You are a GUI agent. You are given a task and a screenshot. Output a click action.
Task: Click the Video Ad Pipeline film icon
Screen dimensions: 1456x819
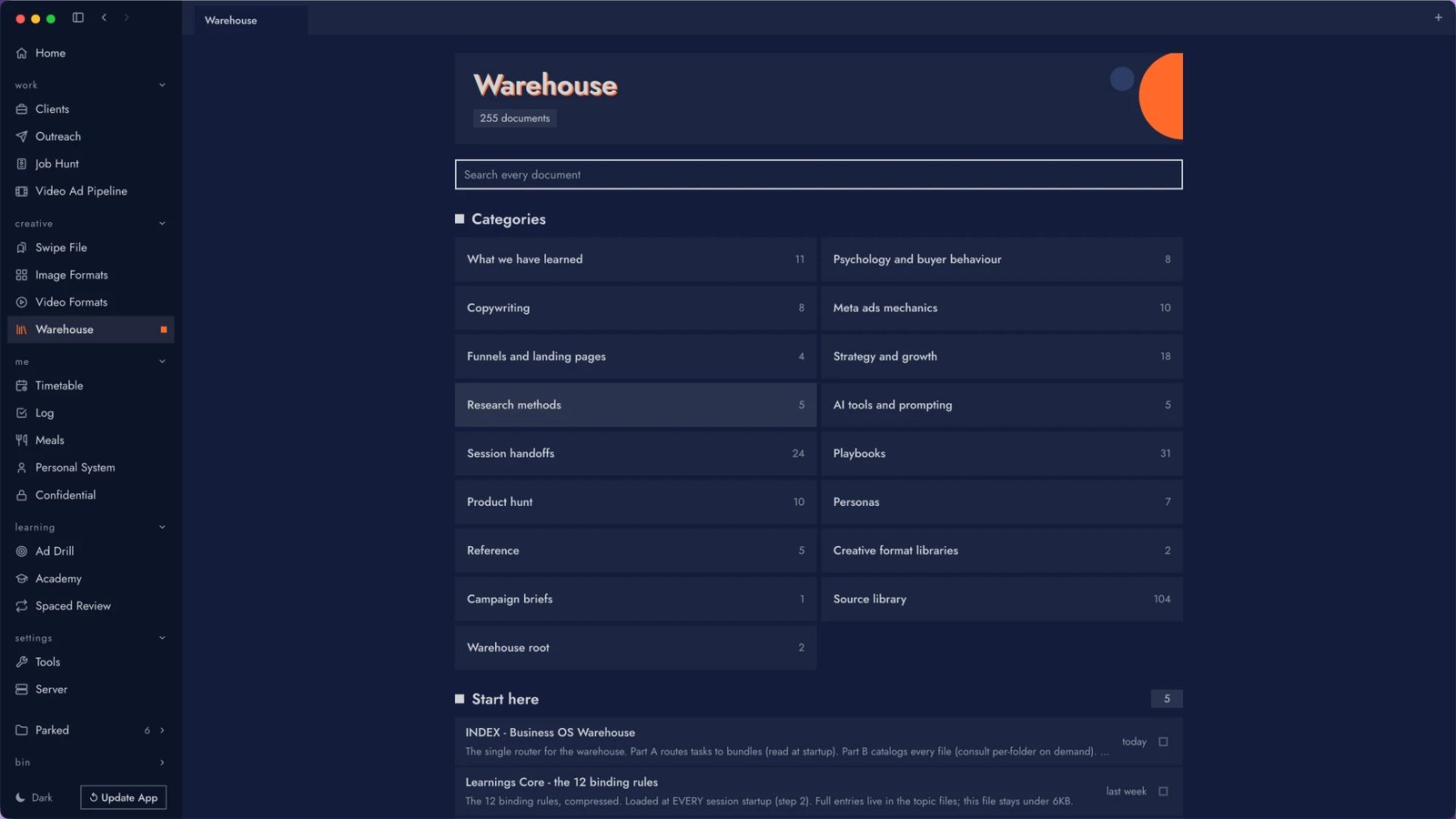coord(22,191)
